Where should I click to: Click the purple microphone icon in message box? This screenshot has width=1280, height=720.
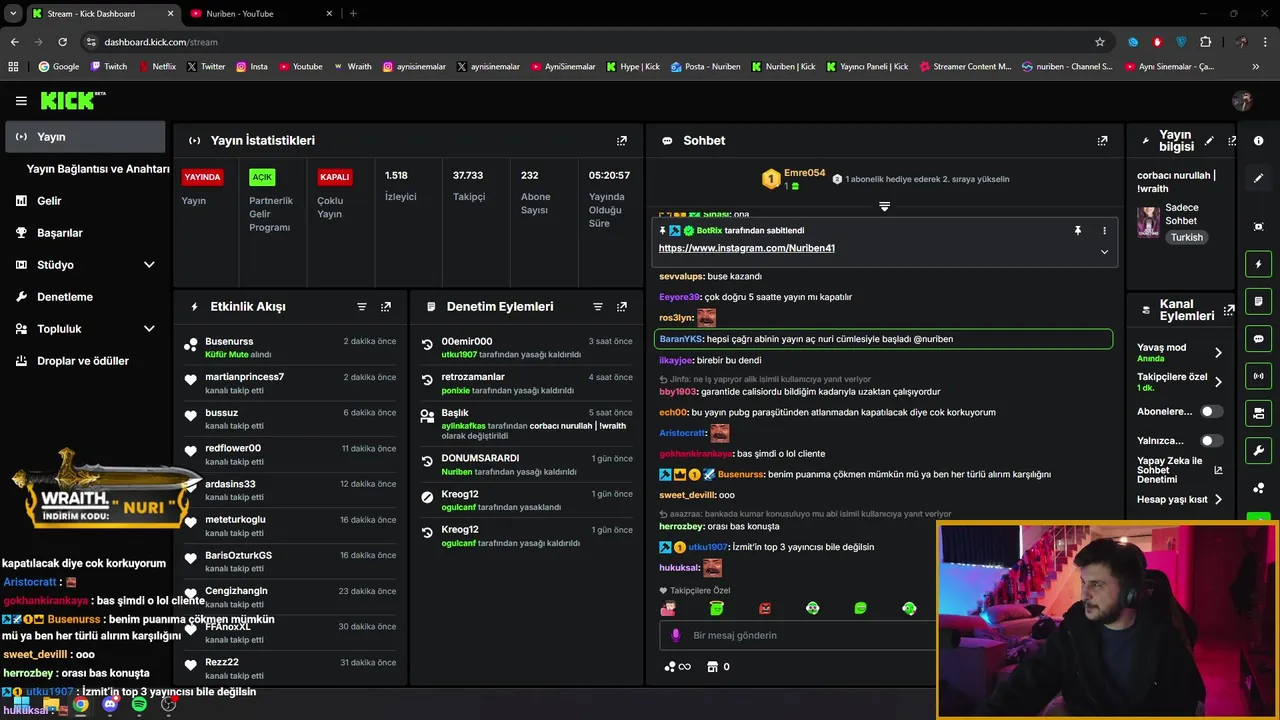coord(675,635)
